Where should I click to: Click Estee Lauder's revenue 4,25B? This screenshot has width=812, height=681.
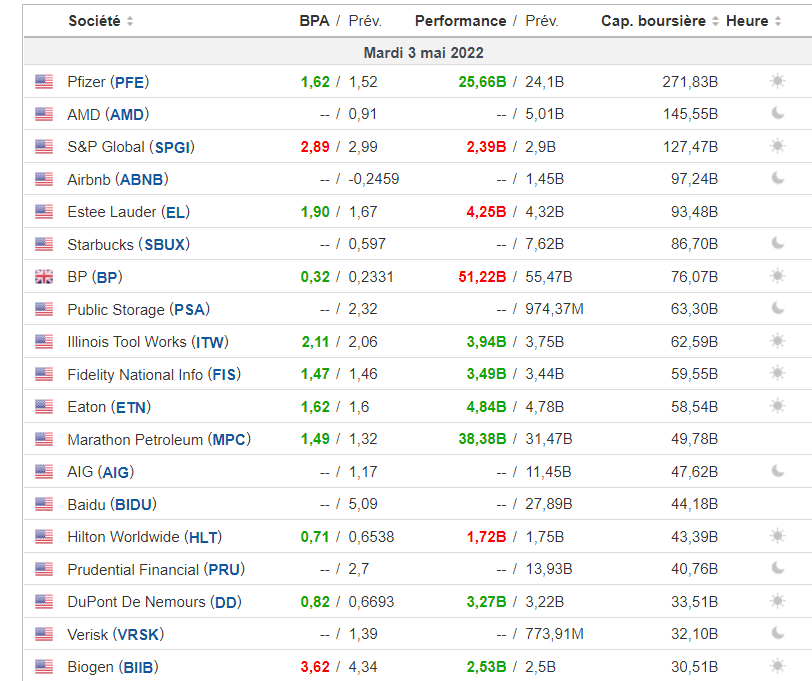pyautogui.click(x=486, y=212)
